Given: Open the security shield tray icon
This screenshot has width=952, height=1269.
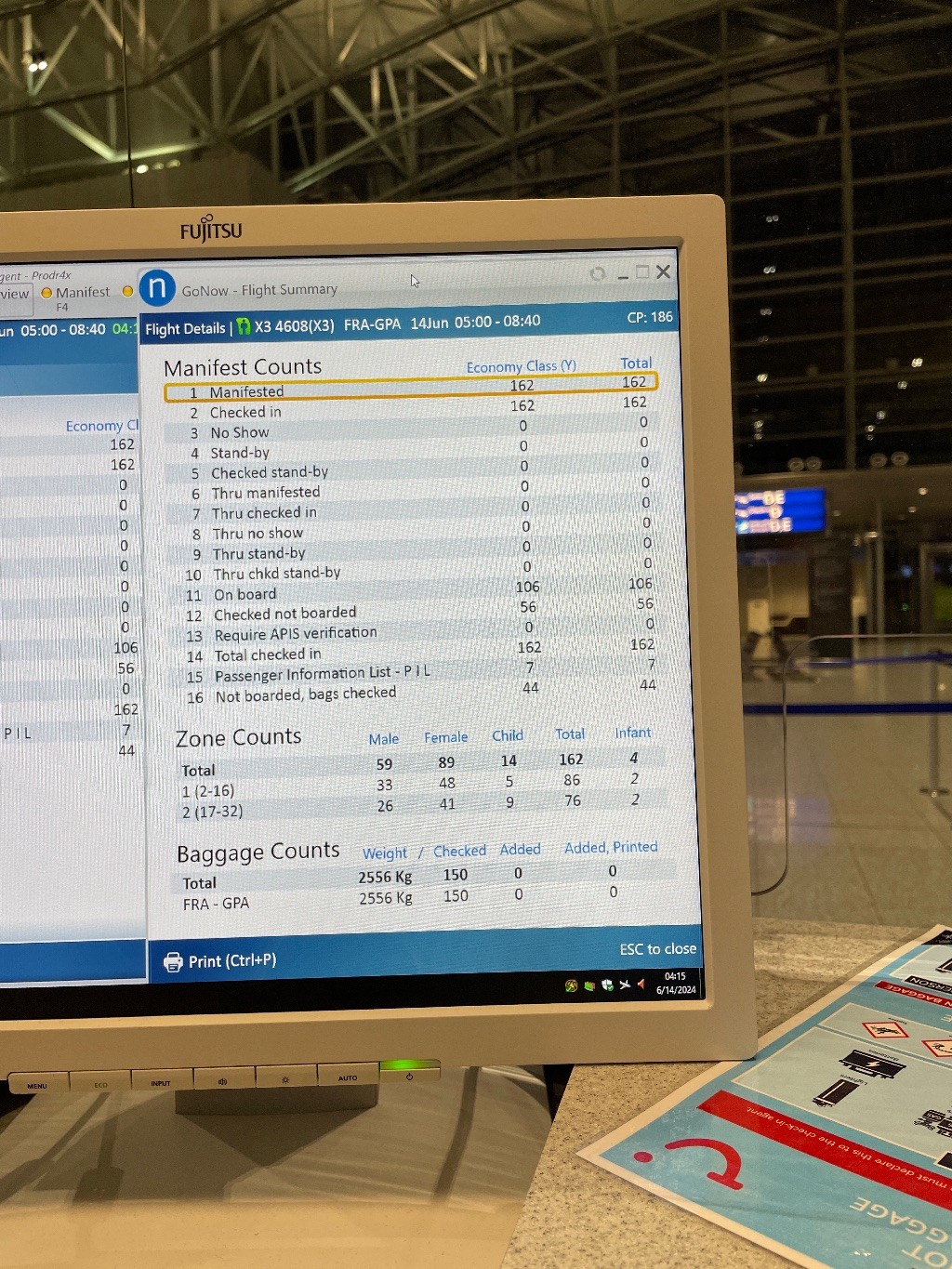Looking at the screenshot, I should 607,985.
